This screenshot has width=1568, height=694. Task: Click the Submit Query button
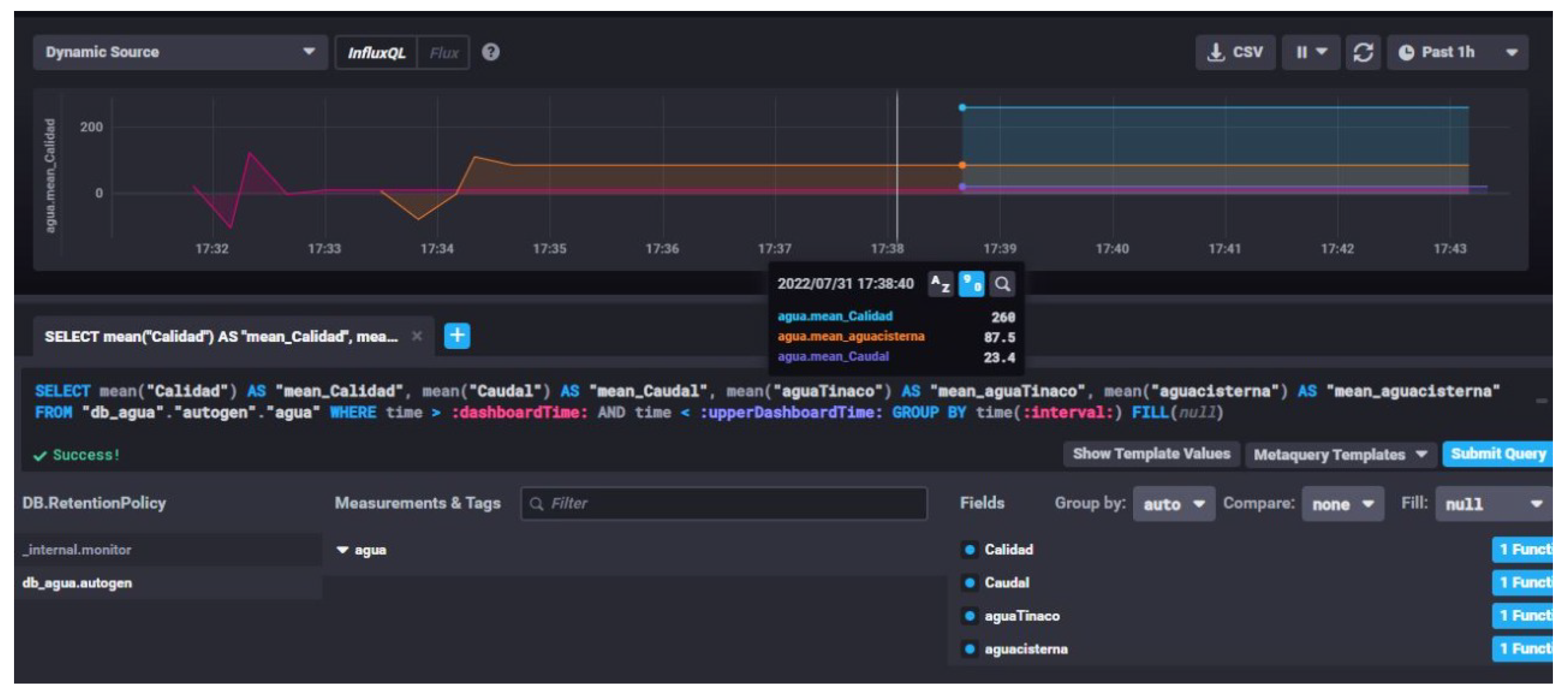[1497, 454]
